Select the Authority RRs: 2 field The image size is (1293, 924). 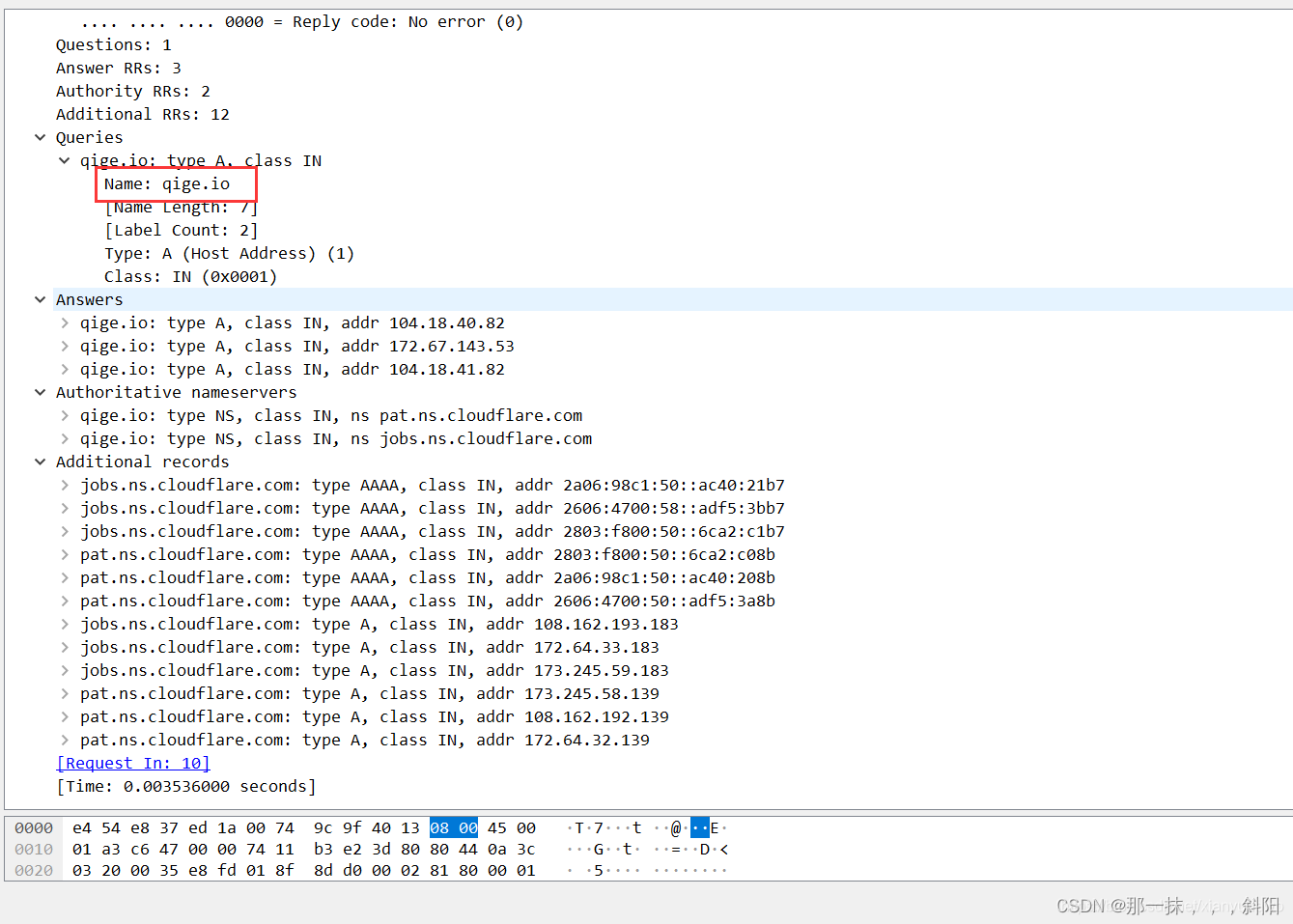point(133,91)
